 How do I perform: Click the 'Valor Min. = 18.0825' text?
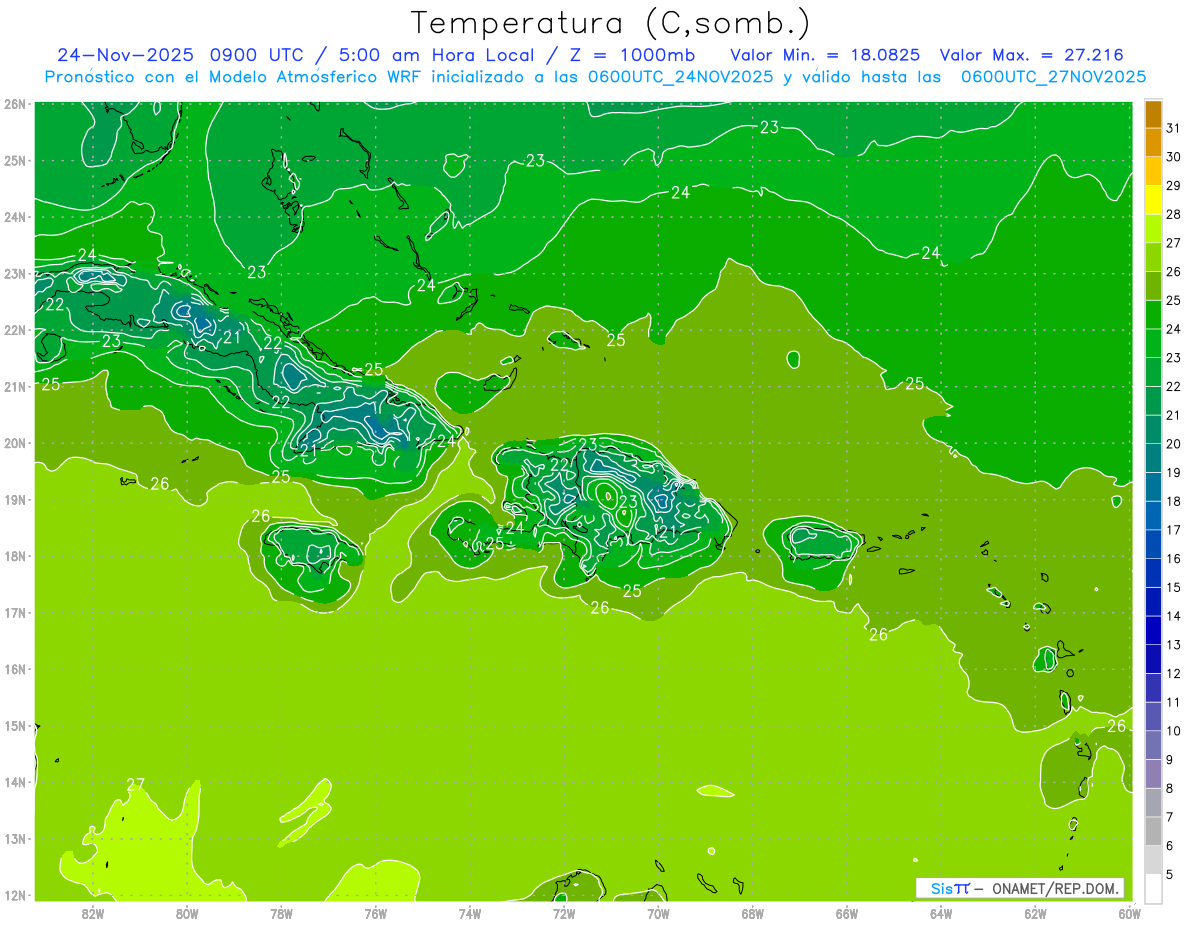click(x=825, y=55)
